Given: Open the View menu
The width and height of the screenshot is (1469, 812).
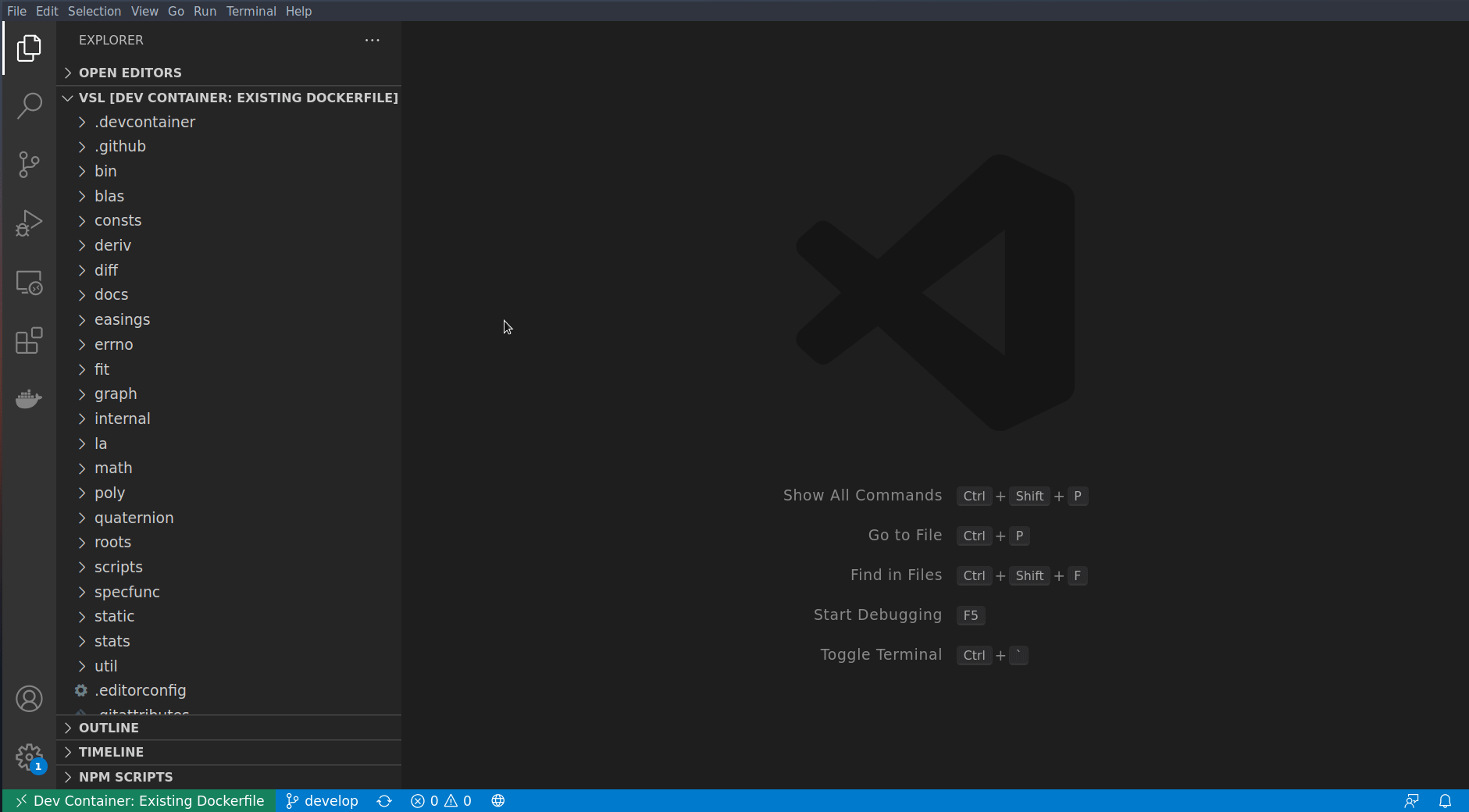Looking at the screenshot, I should [x=144, y=11].
